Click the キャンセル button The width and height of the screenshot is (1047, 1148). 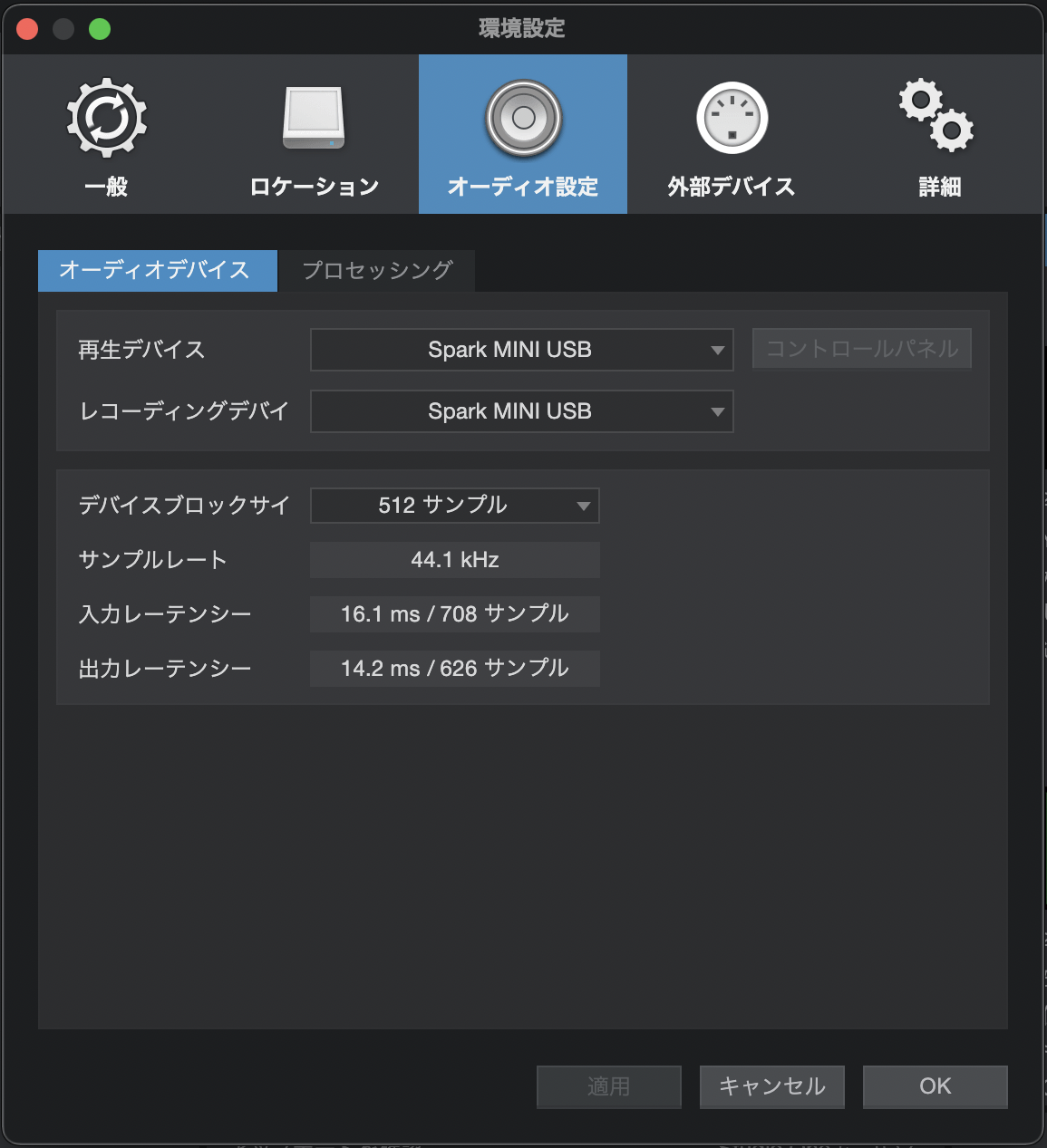771,1086
